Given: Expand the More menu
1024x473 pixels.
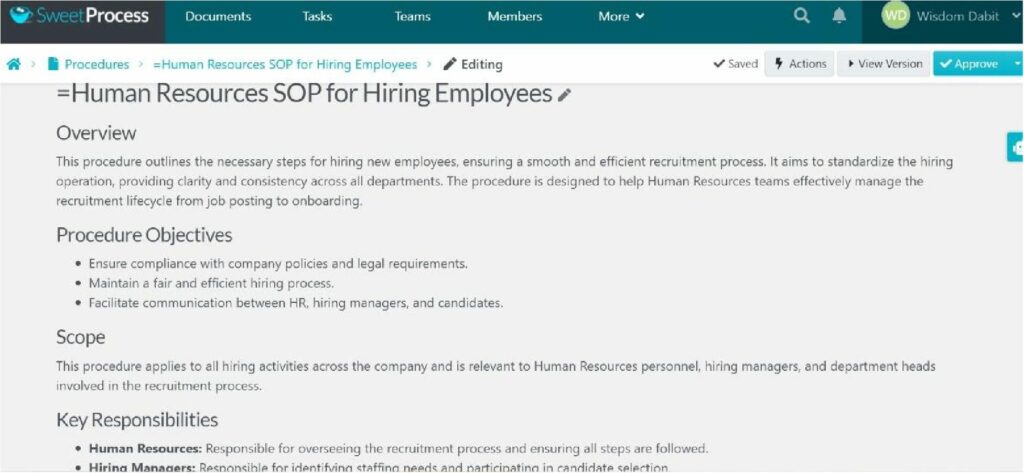Looking at the screenshot, I should (621, 17).
